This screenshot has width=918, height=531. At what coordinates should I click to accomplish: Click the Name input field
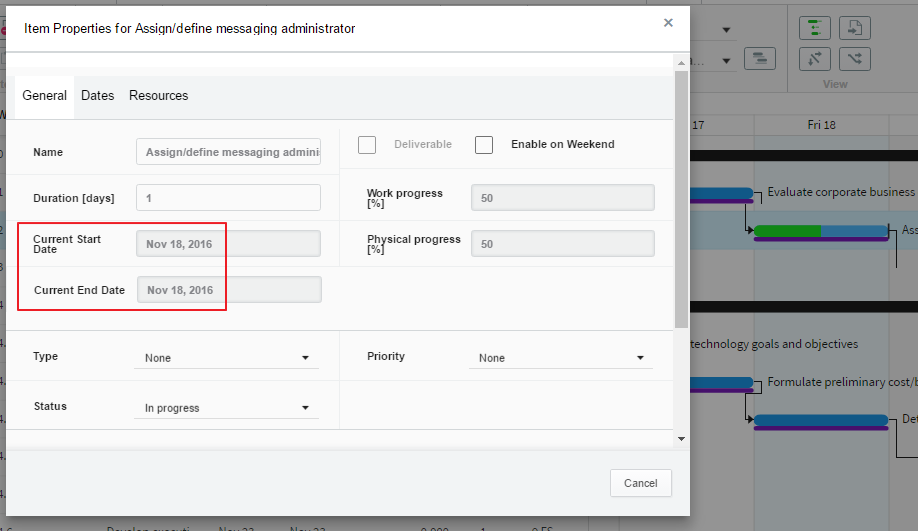click(x=228, y=152)
